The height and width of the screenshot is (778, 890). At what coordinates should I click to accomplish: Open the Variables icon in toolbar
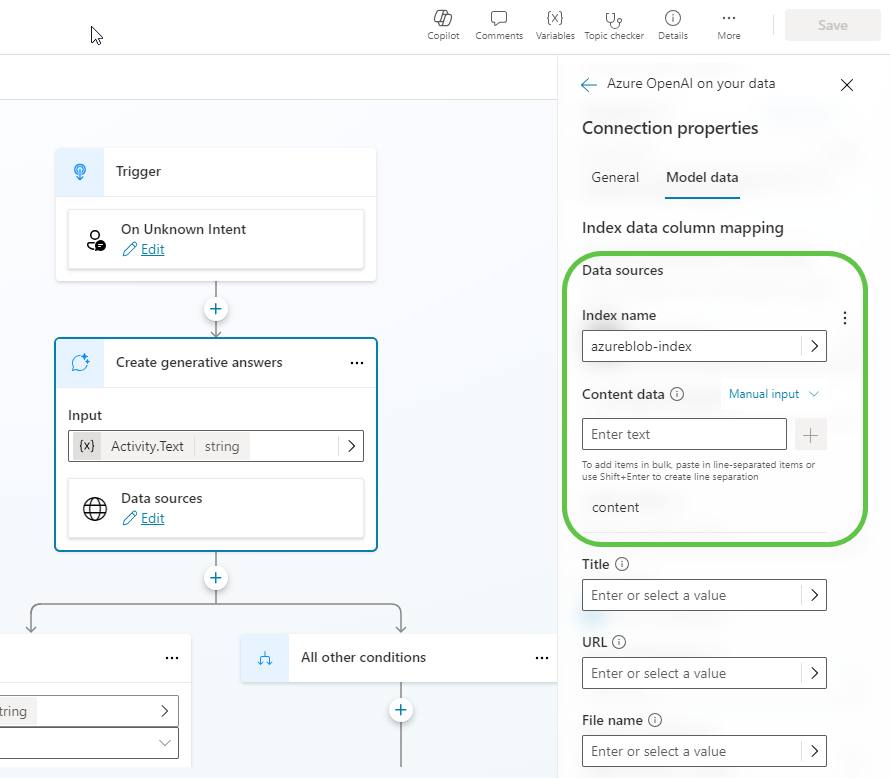click(x=554, y=19)
